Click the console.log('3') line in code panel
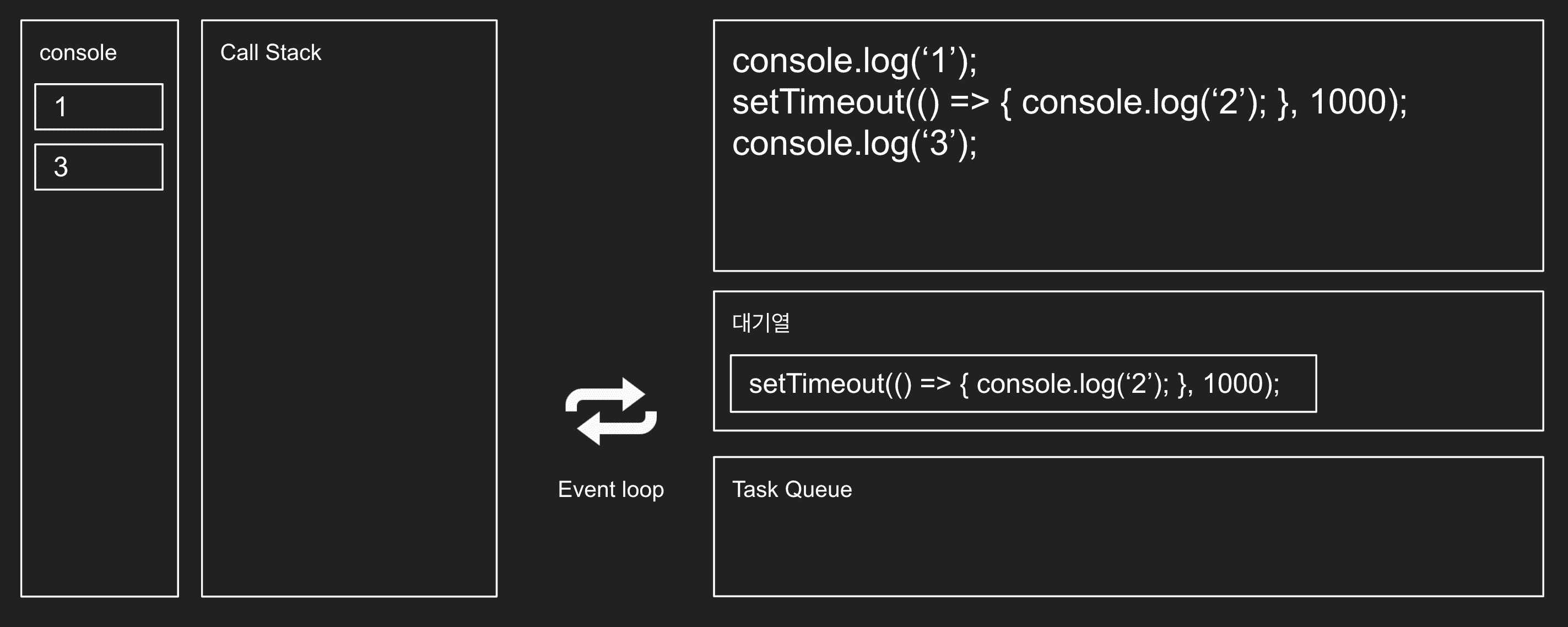 [854, 144]
